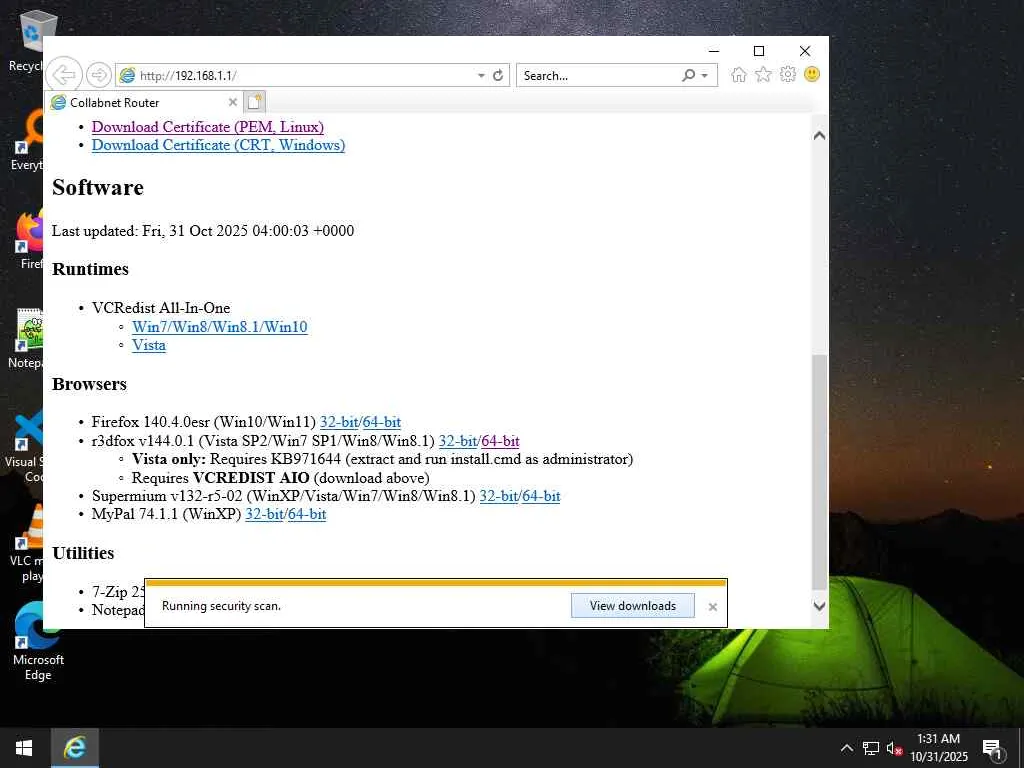Click the View downloads button

(633, 605)
